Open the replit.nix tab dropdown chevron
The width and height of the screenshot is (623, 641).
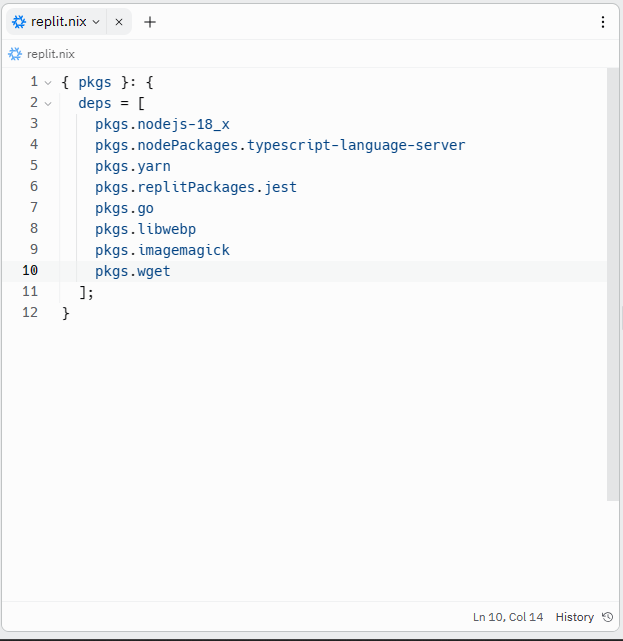pos(96,22)
